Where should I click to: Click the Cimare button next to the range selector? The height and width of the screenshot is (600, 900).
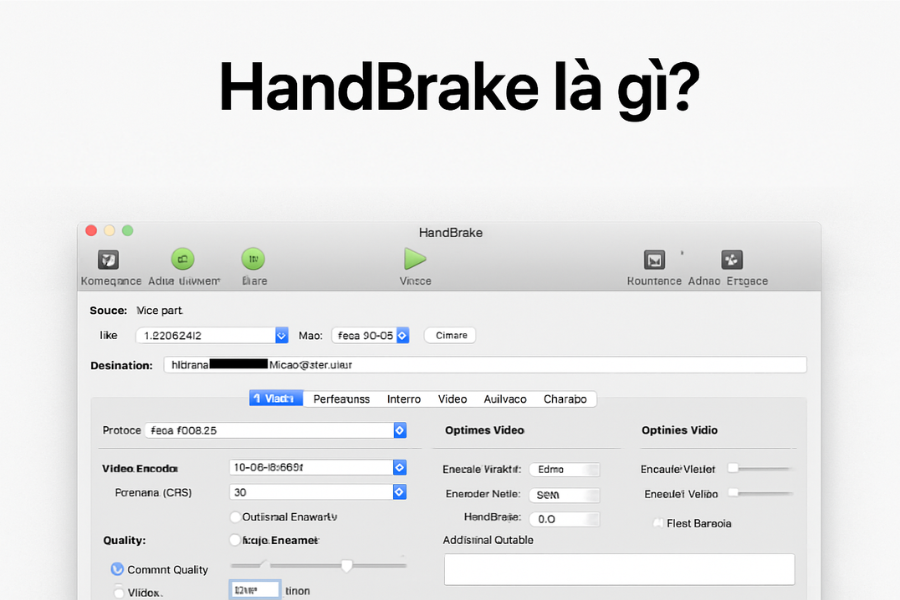(x=449, y=335)
